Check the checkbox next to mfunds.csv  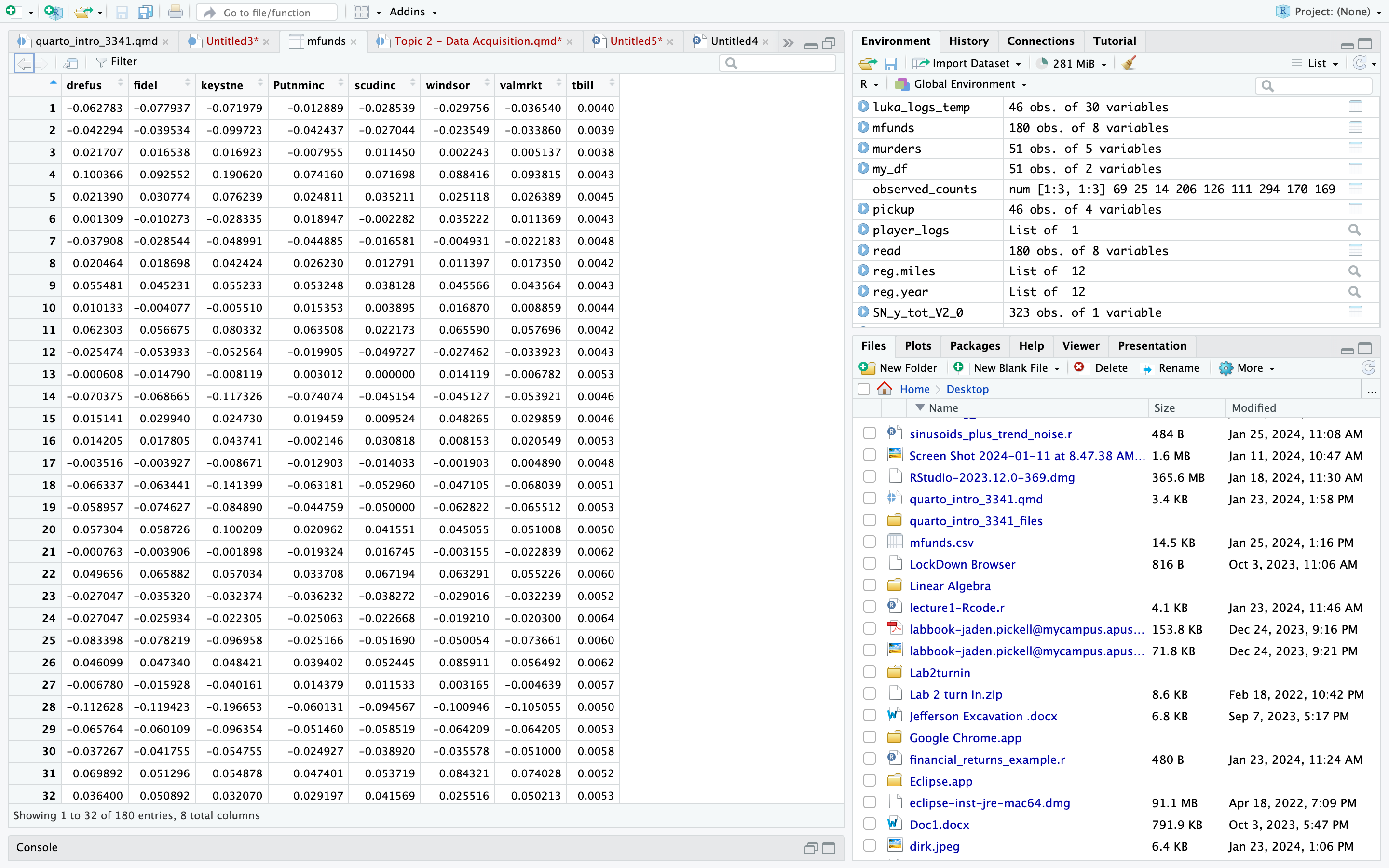point(869,542)
